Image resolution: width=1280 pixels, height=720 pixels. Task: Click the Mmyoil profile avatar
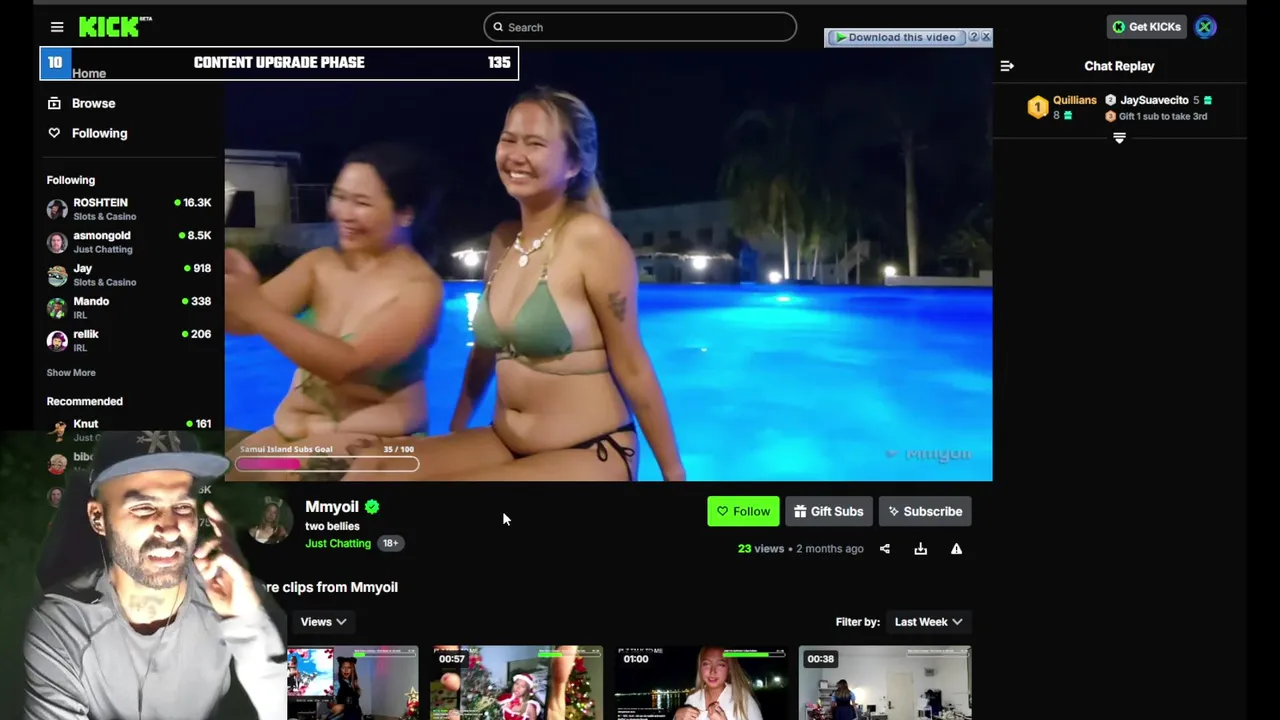[x=270, y=519]
